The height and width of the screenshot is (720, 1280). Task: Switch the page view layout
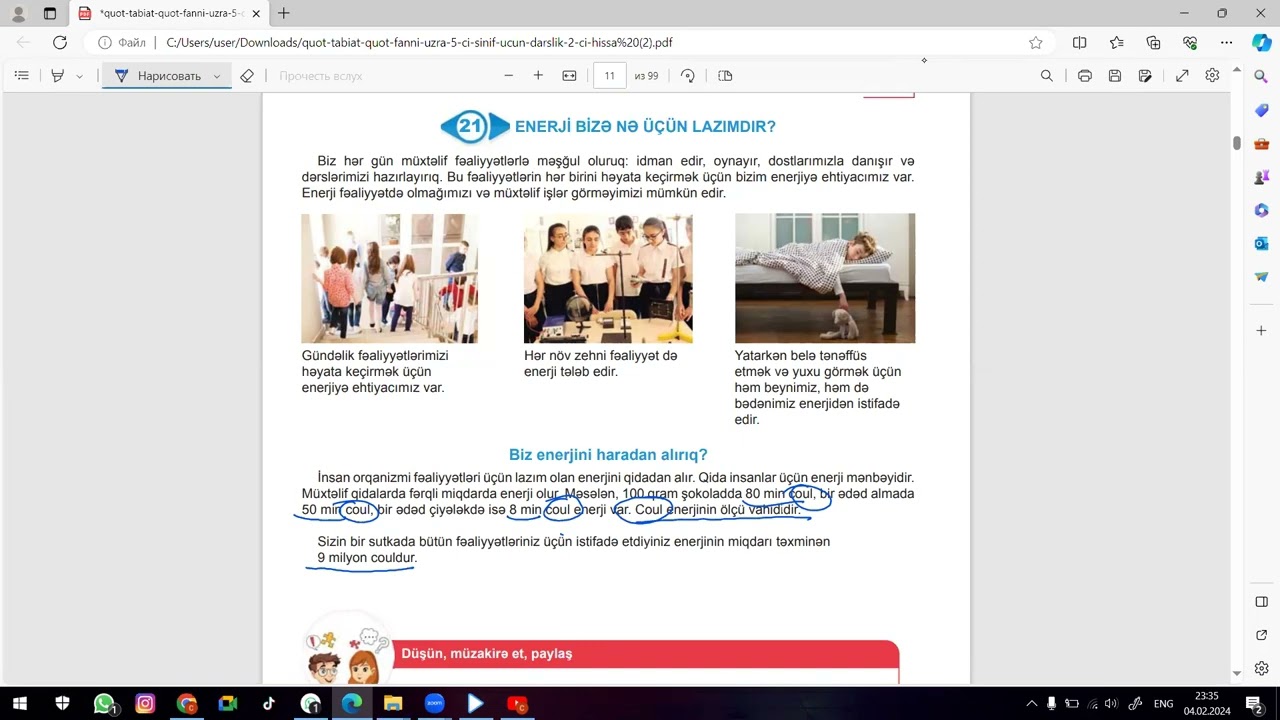725,76
